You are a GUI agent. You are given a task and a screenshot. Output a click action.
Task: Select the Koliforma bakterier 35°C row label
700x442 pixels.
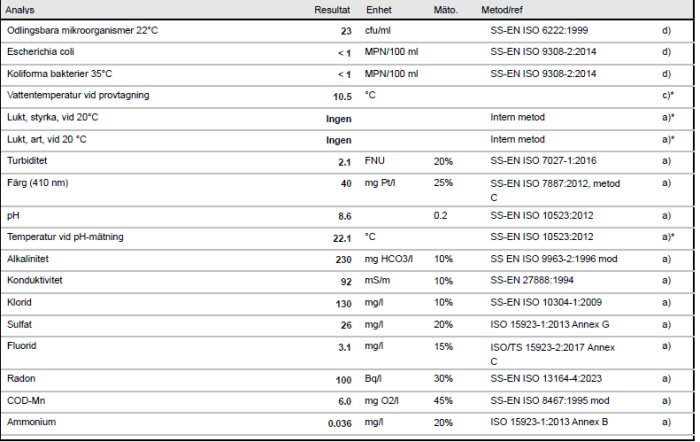point(58,74)
